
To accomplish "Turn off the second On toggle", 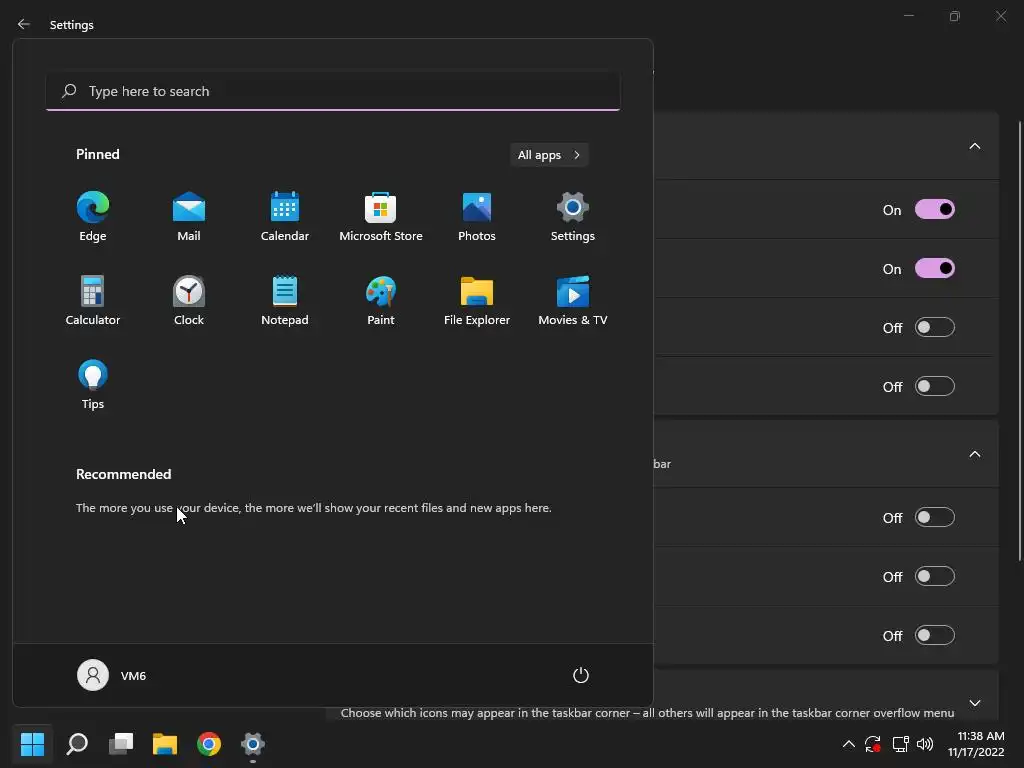I will point(935,268).
